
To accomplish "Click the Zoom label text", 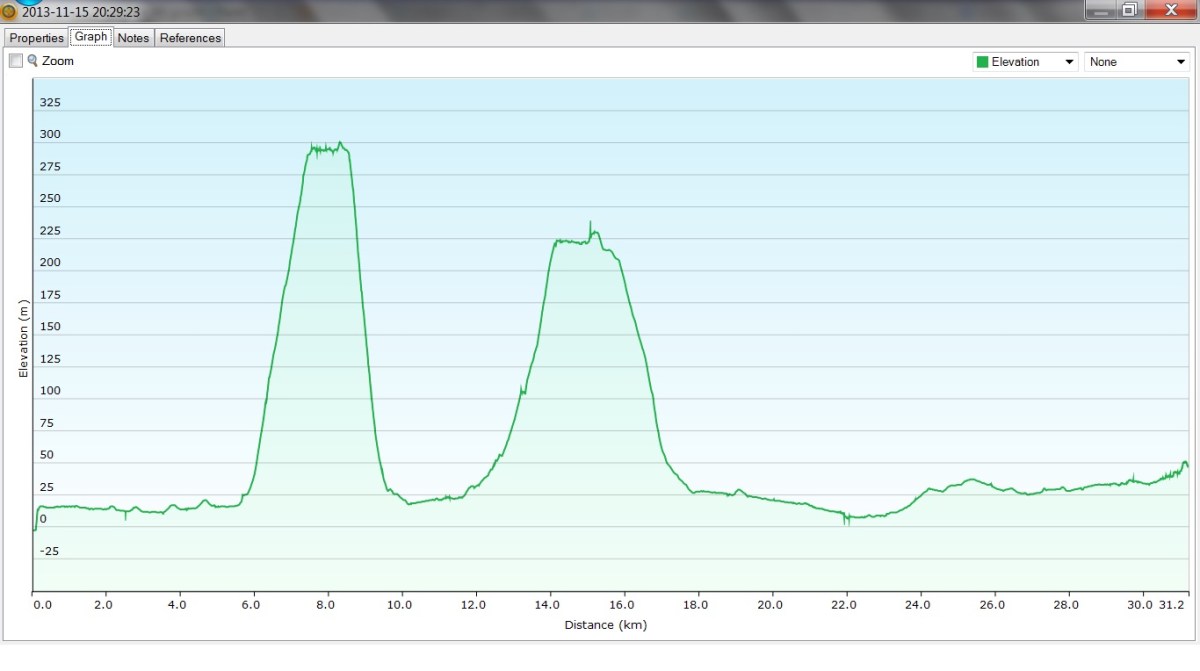I will pyautogui.click(x=58, y=61).
